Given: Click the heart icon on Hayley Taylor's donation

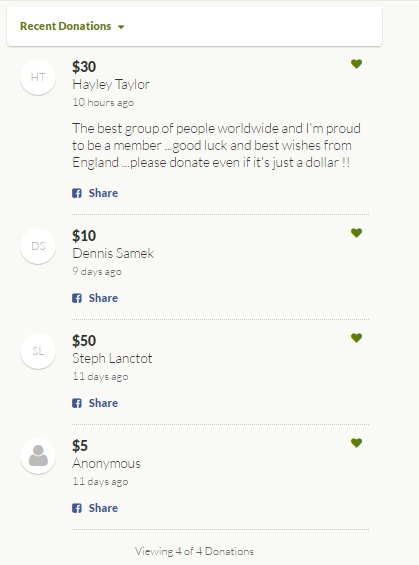Looking at the screenshot, I should (x=356, y=64).
